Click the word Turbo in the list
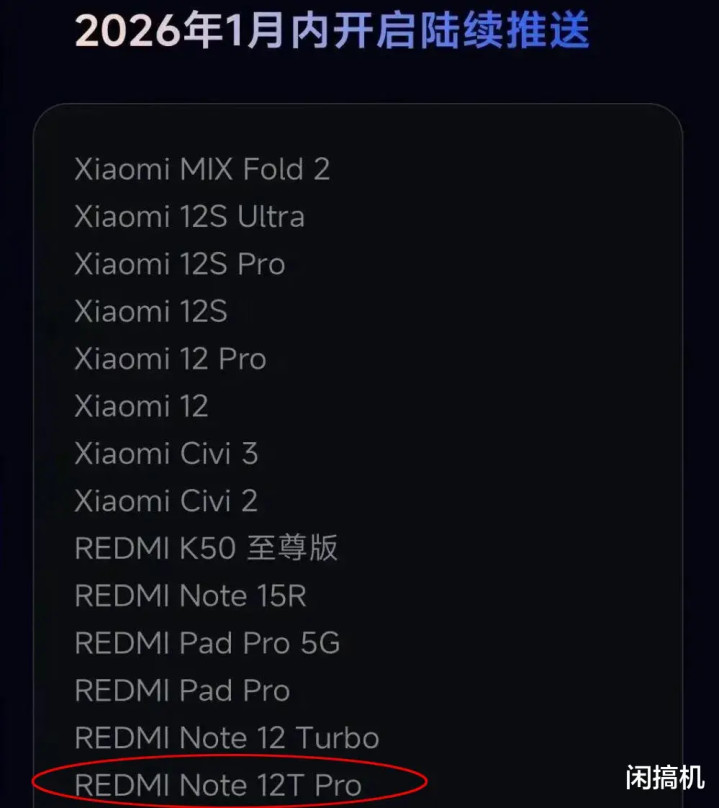719x808 pixels. pos(337,738)
